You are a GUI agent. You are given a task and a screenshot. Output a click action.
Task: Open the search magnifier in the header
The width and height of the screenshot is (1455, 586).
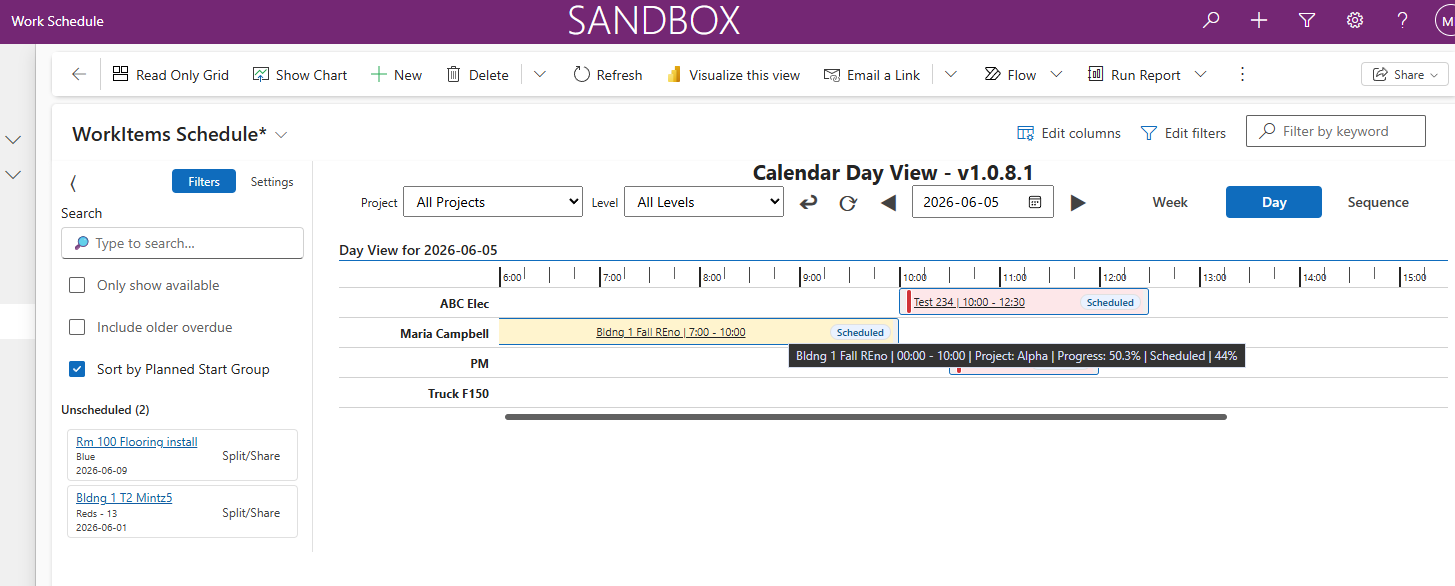[x=1211, y=20]
